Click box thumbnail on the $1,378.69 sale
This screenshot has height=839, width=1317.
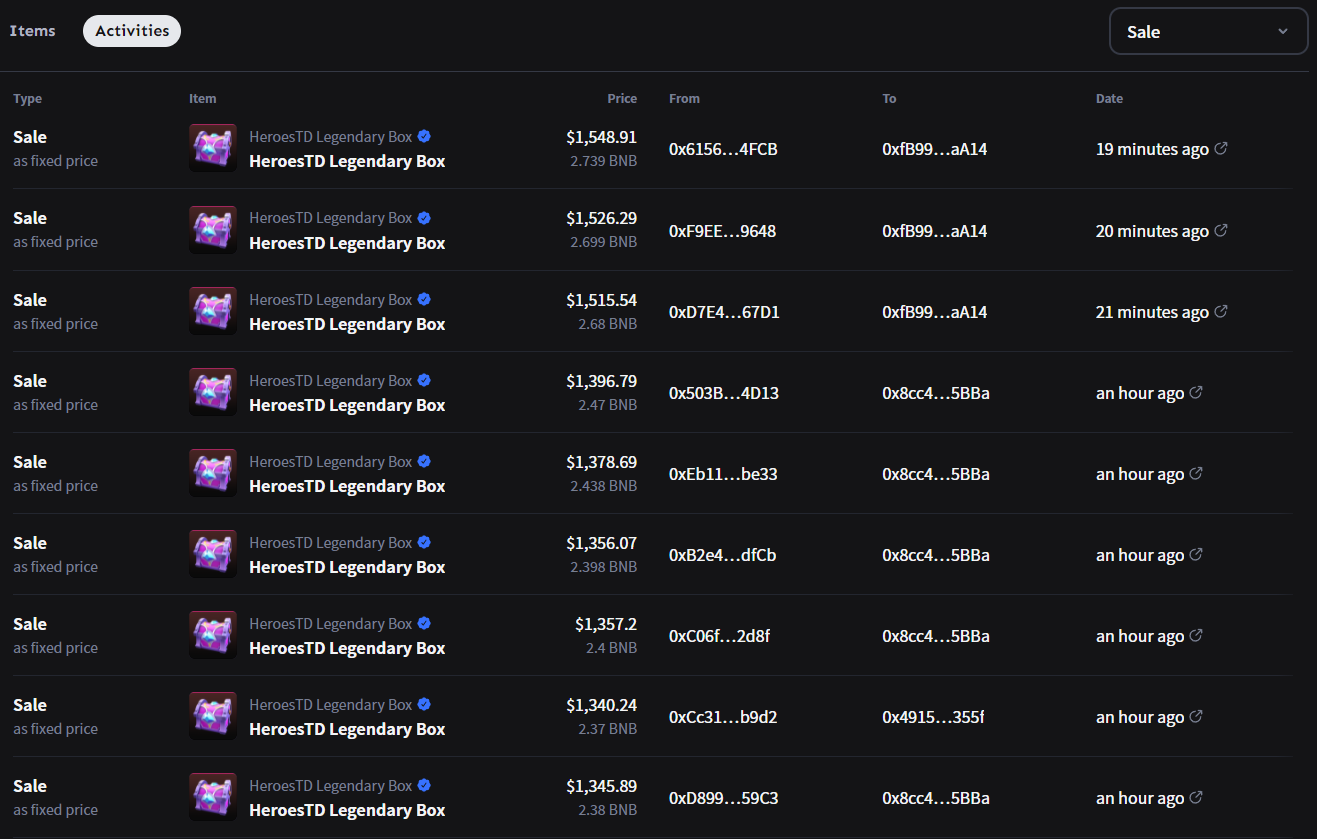click(x=213, y=473)
